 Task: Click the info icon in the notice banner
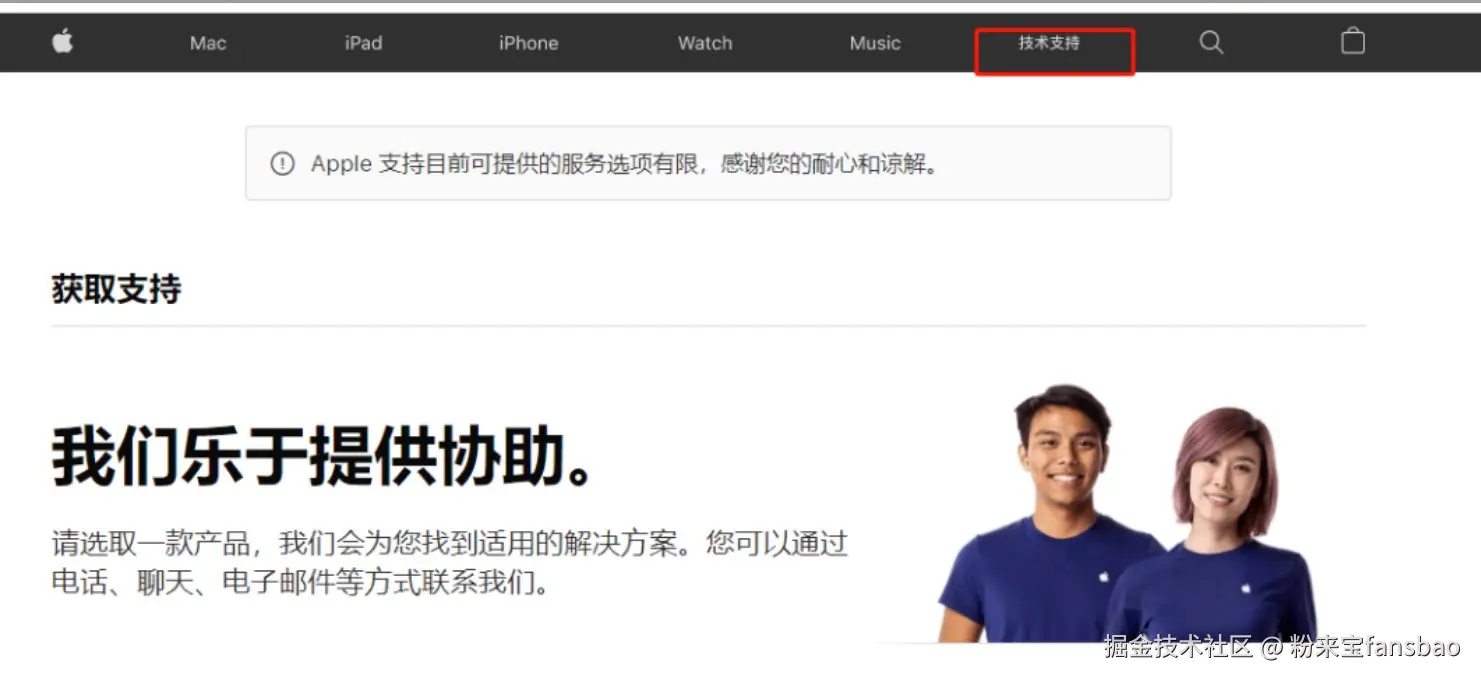(283, 163)
